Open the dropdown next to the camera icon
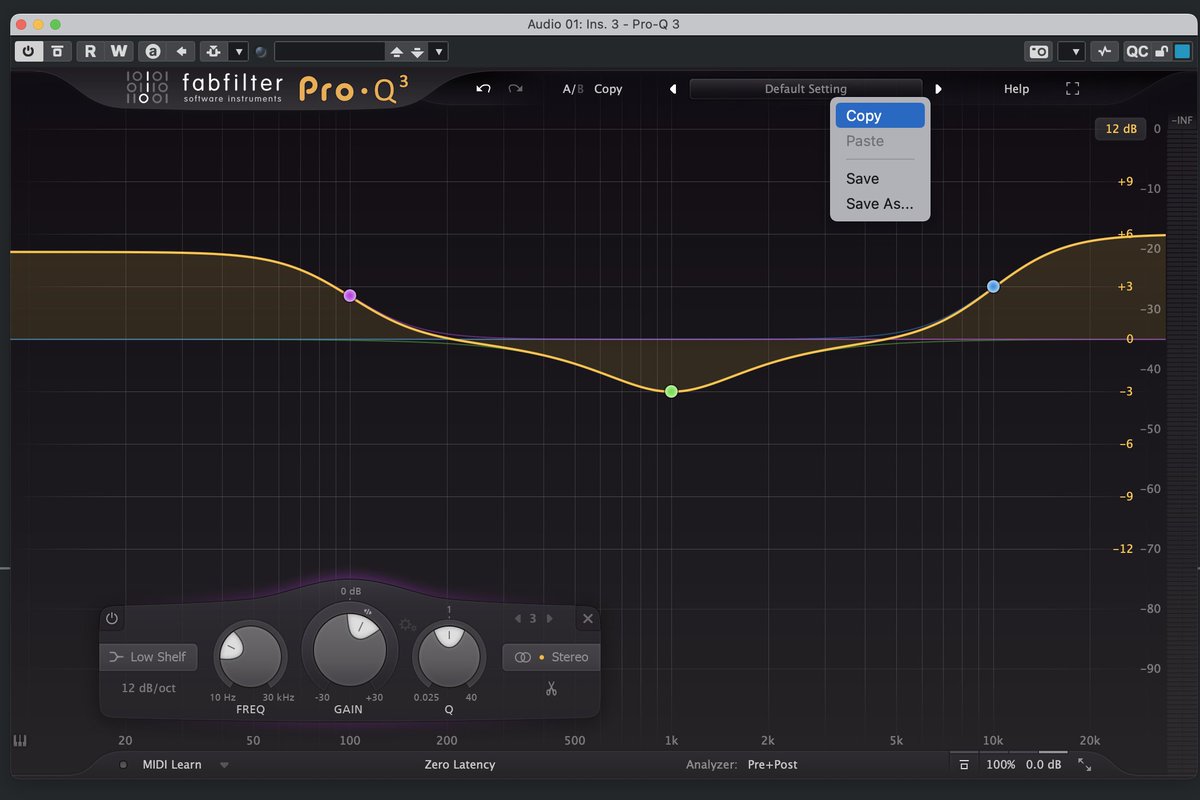The height and width of the screenshot is (800, 1200). [x=1071, y=51]
